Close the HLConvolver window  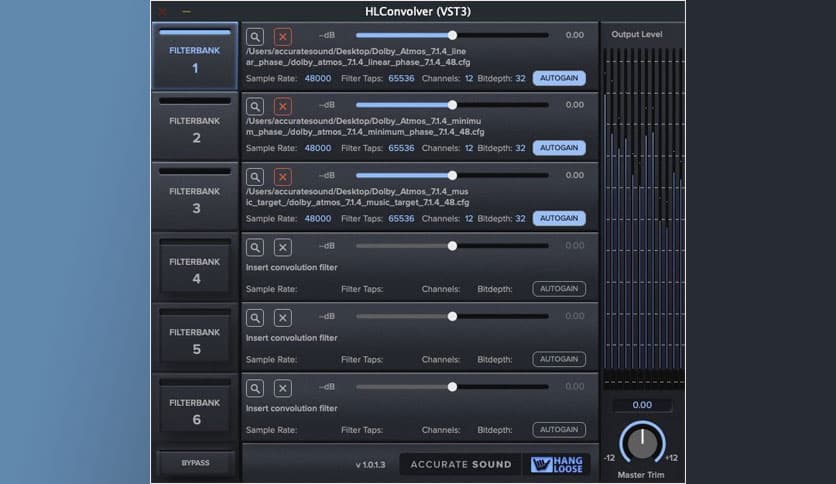pyautogui.click(x=162, y=11)
